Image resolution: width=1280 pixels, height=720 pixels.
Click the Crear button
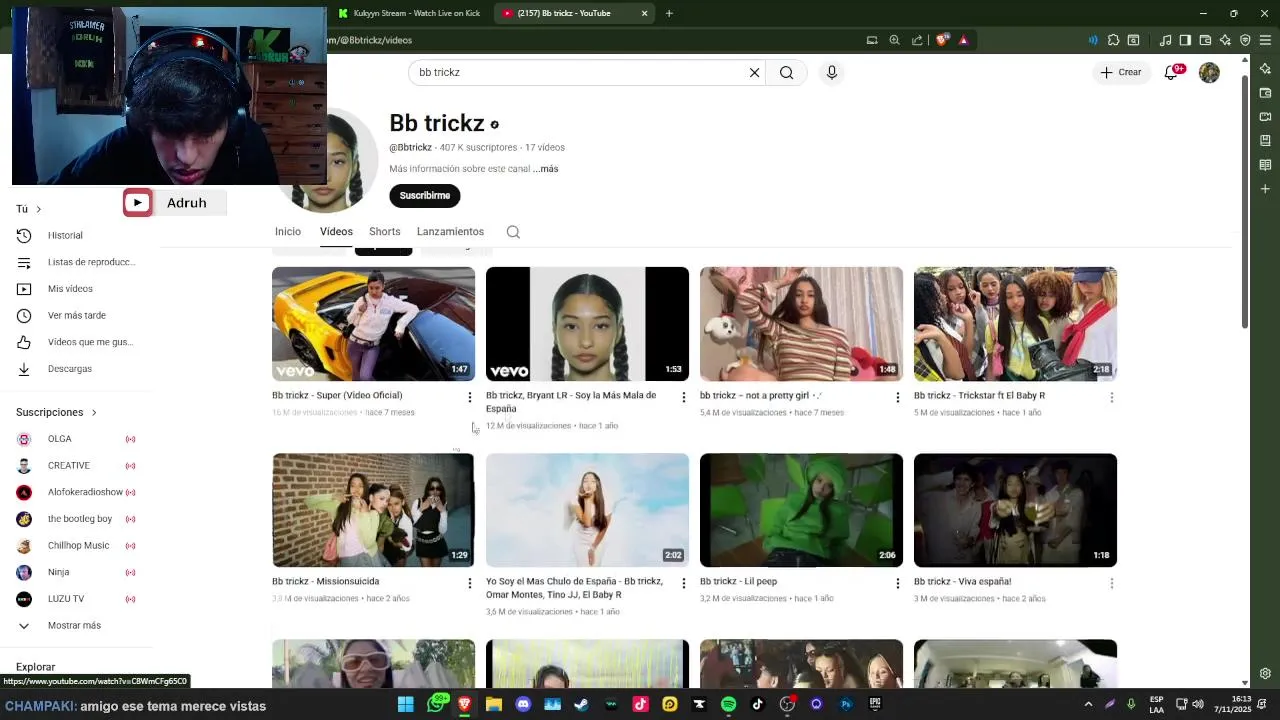pos(1121,72)
